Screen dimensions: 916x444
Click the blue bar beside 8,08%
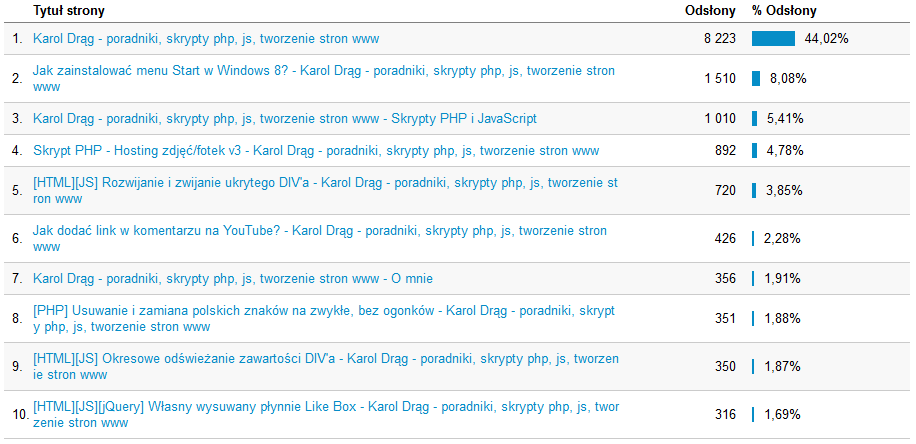click(x=756, y=78)
